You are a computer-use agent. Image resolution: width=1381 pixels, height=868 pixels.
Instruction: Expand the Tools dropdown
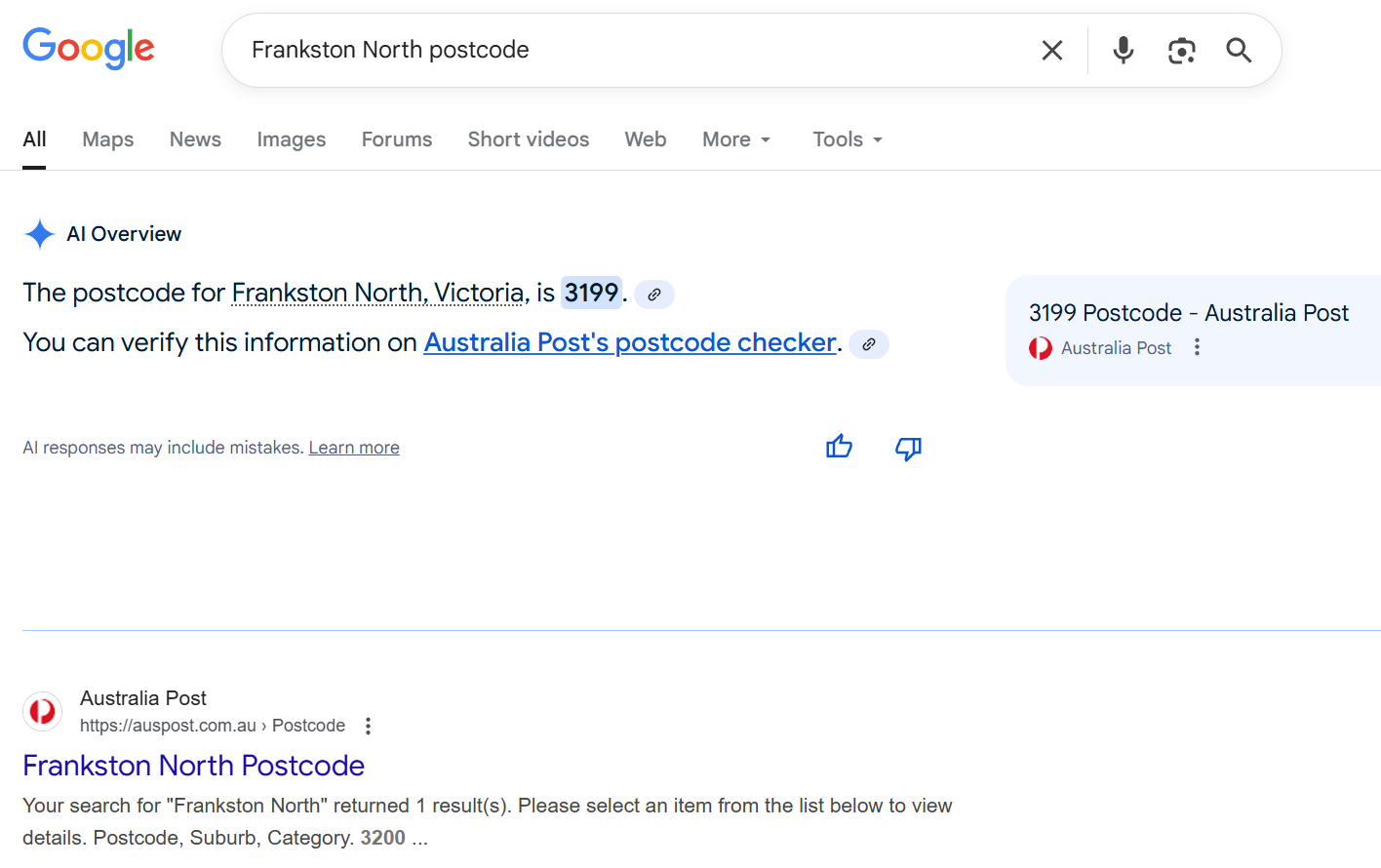click(847, 139)
